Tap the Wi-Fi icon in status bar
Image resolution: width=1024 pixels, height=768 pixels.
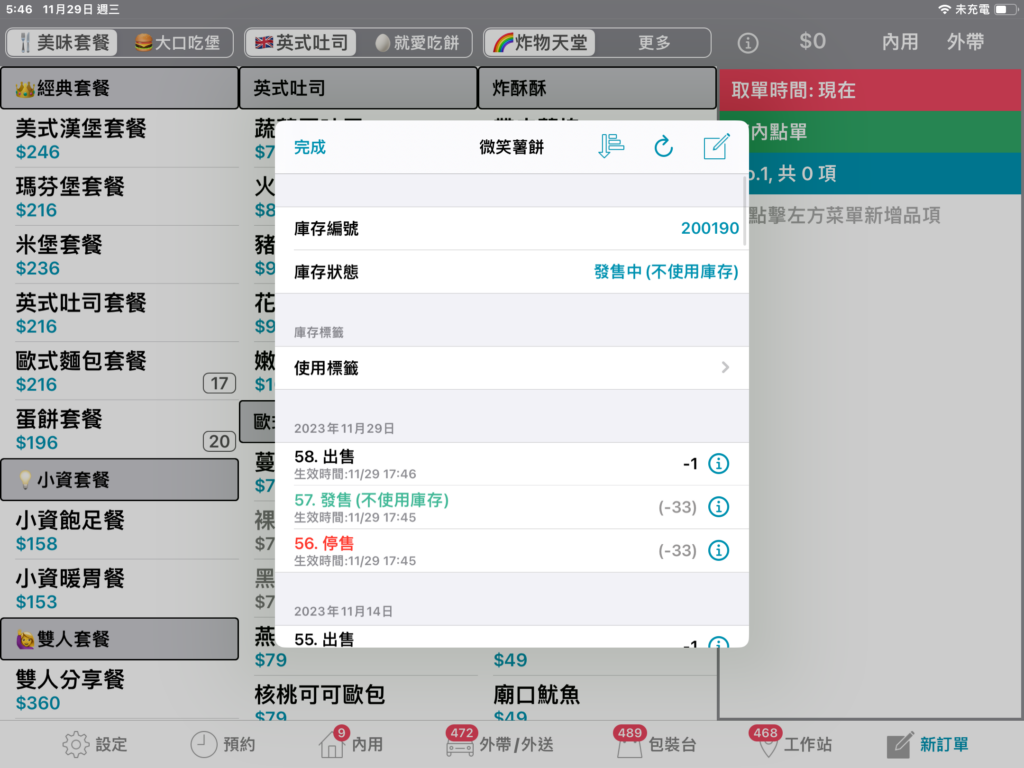pyautogui.click(x=944, y=9)
